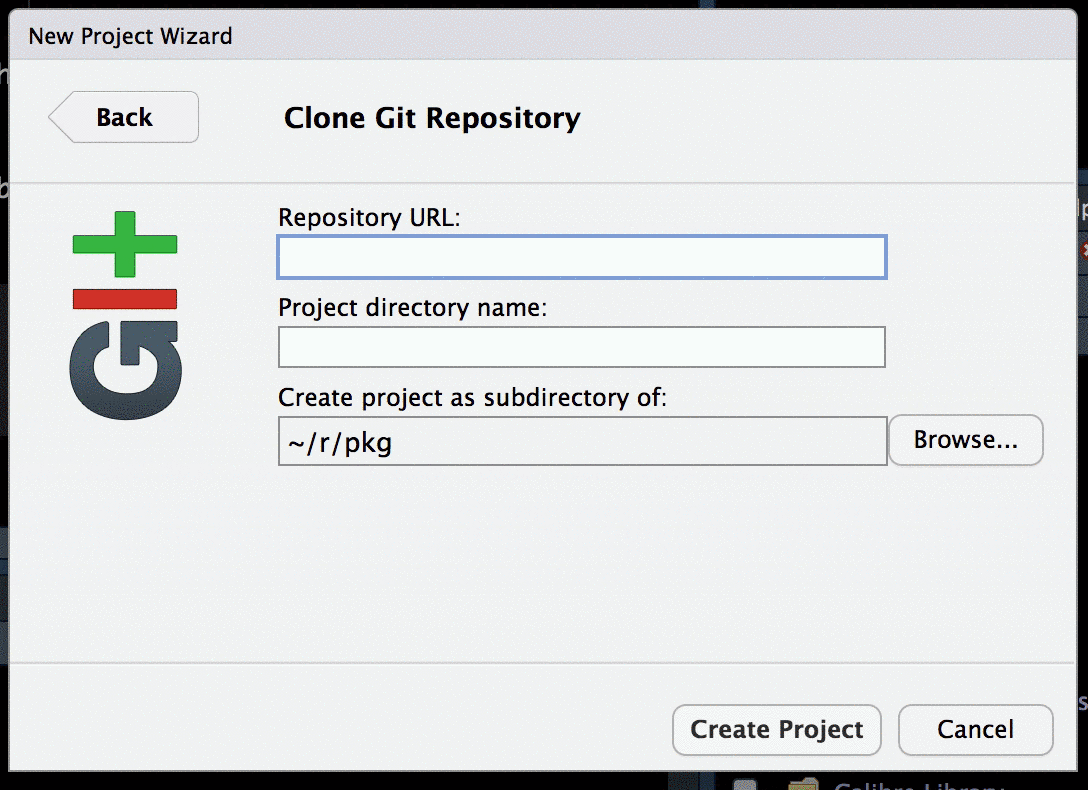
Task: Click the green plus in the Git logo
Action: pyautogui.click(x=124, y=245)
